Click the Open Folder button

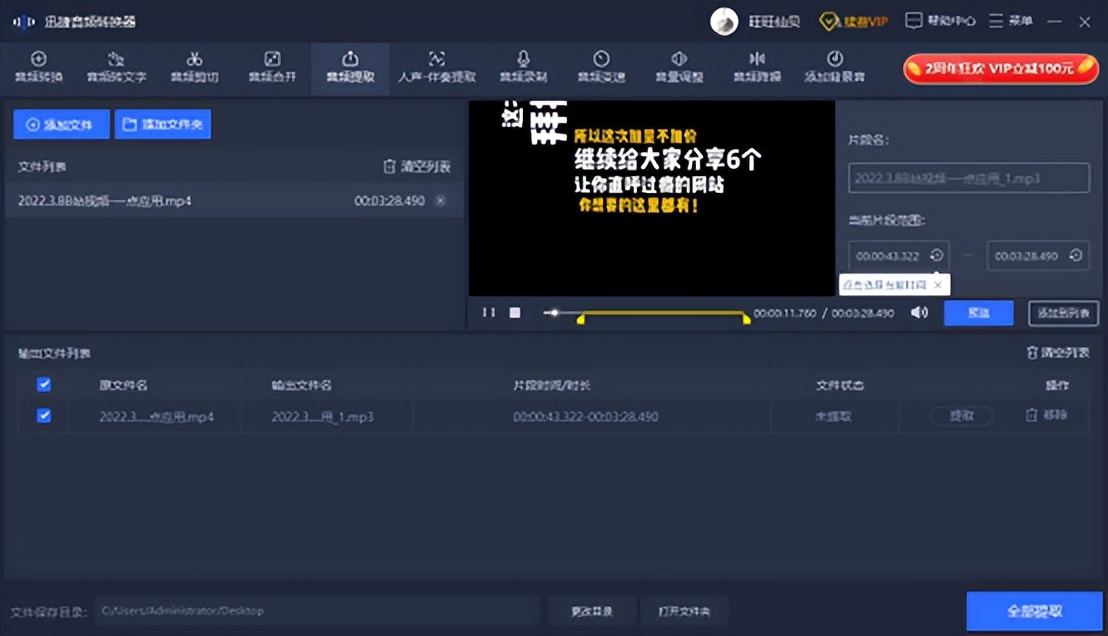684,611
